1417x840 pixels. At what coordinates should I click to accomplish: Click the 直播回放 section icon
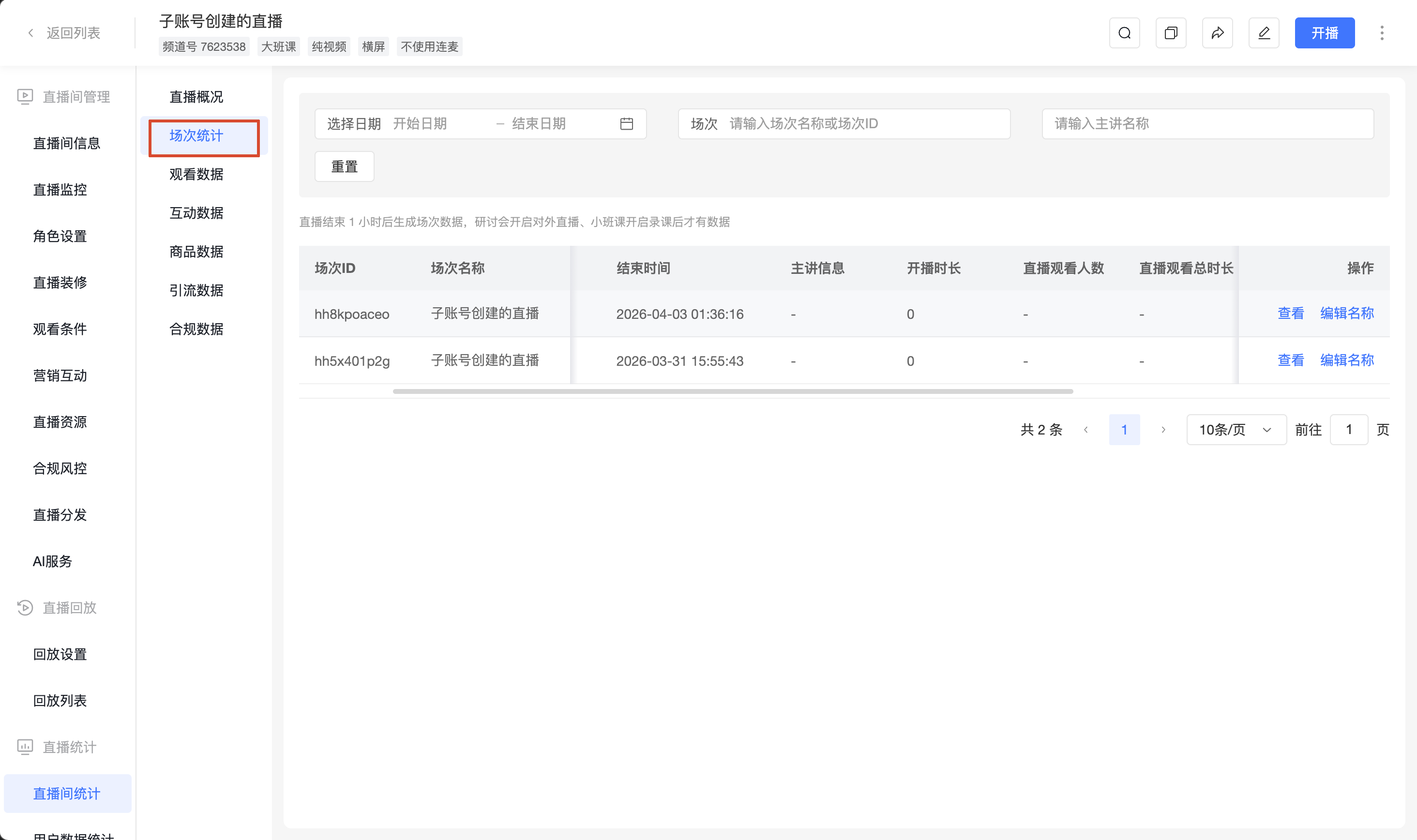[25, 607]
